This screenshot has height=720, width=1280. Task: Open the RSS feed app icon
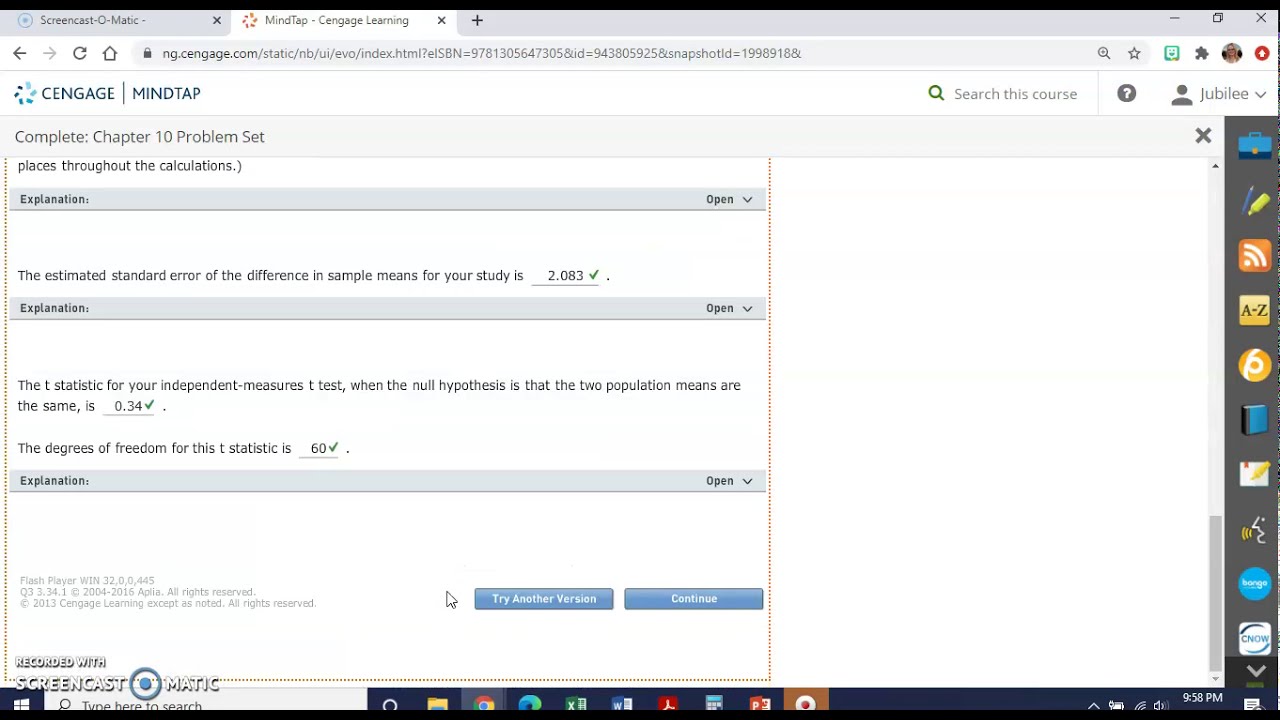1254,256
